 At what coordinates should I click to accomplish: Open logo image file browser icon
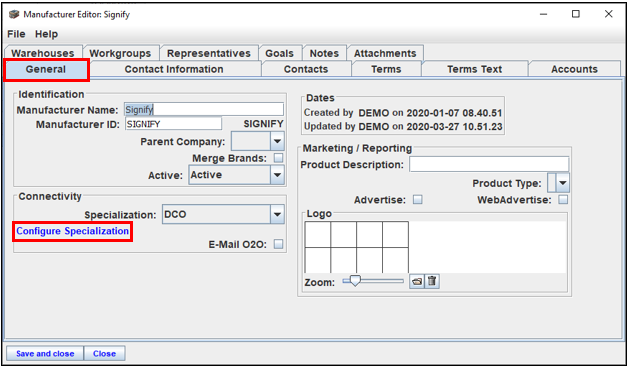(417, 281)
